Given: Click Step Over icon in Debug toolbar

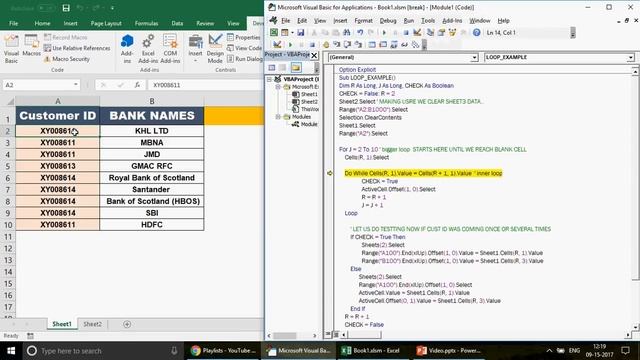Looking at the screenshot, I should pos(347,44).
